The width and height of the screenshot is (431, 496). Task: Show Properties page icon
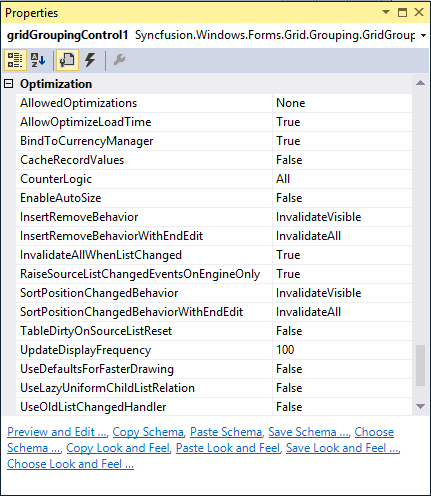point(67,60)
